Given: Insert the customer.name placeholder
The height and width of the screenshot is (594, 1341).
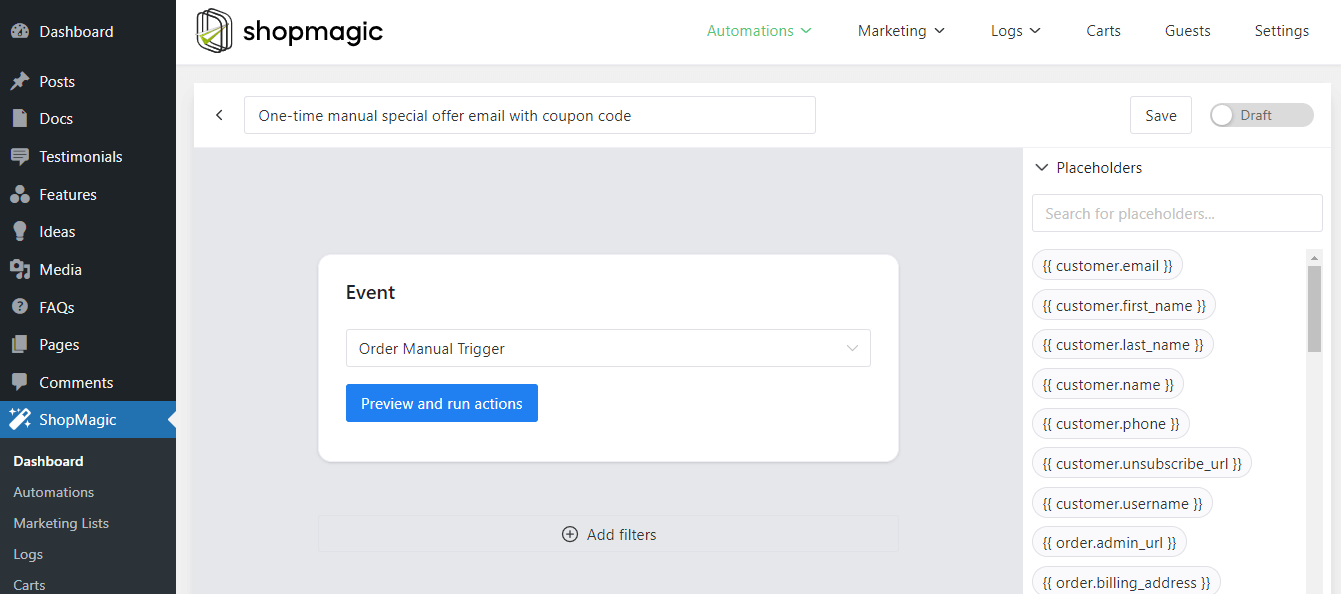Looking at the screenshot, I should pyautogui.click(x=1108, y=384).
